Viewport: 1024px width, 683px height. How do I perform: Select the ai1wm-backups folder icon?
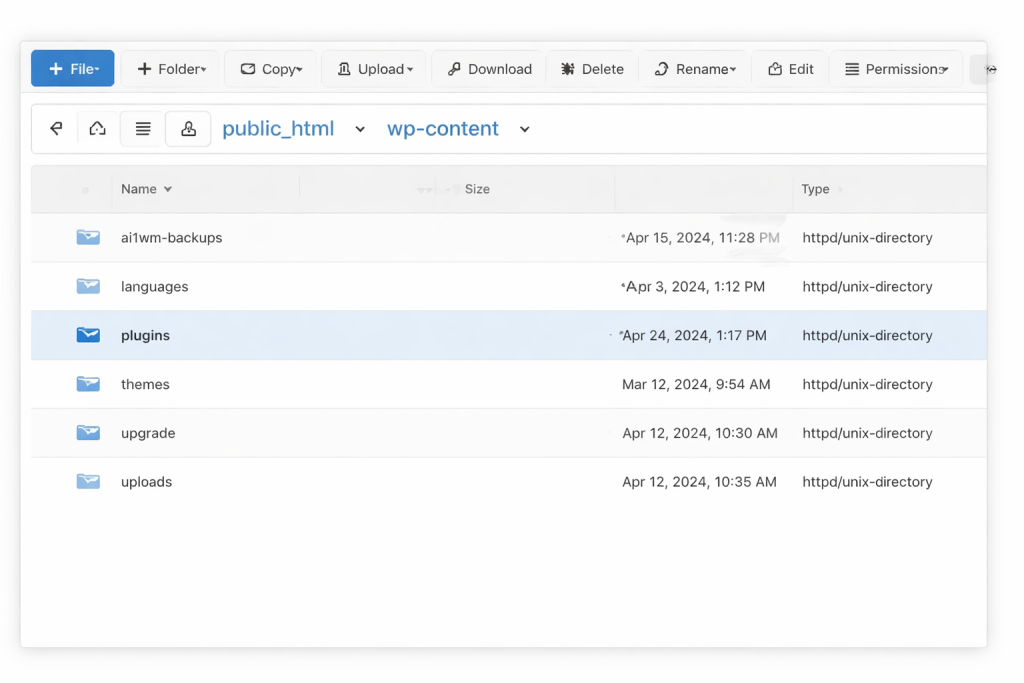pyautogui.click(x=88, y=237)
